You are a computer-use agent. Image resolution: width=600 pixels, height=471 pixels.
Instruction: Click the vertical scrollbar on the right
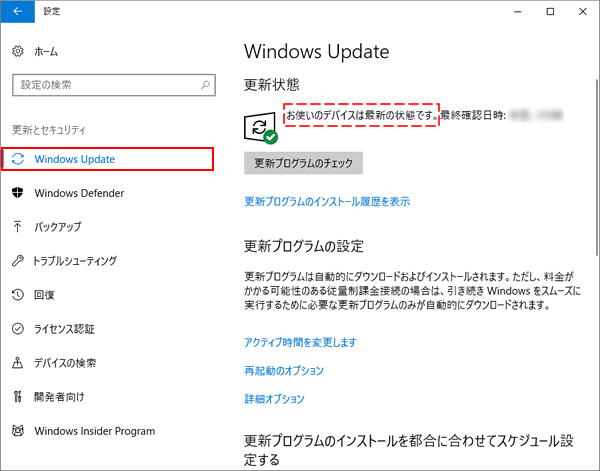(x=597, y=167)
